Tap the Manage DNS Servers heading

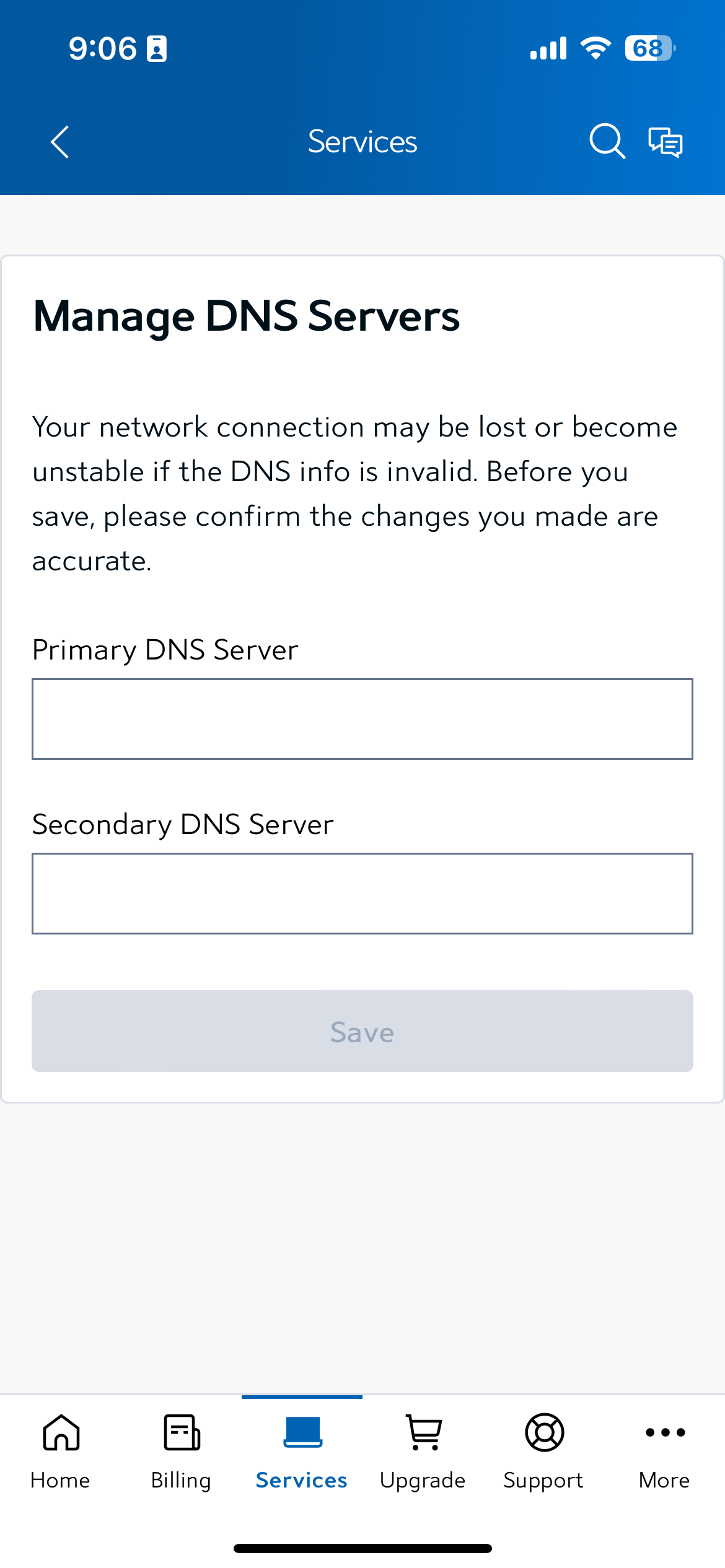pyautogui.click(x=246, y=316)
